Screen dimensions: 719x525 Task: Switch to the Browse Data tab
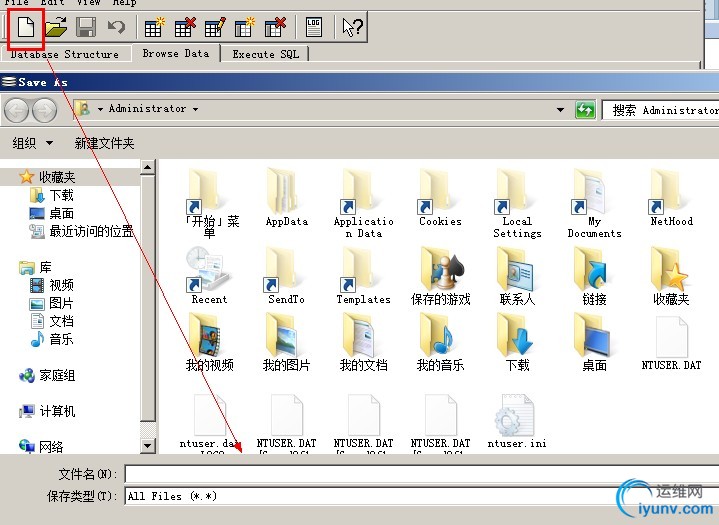176,53
